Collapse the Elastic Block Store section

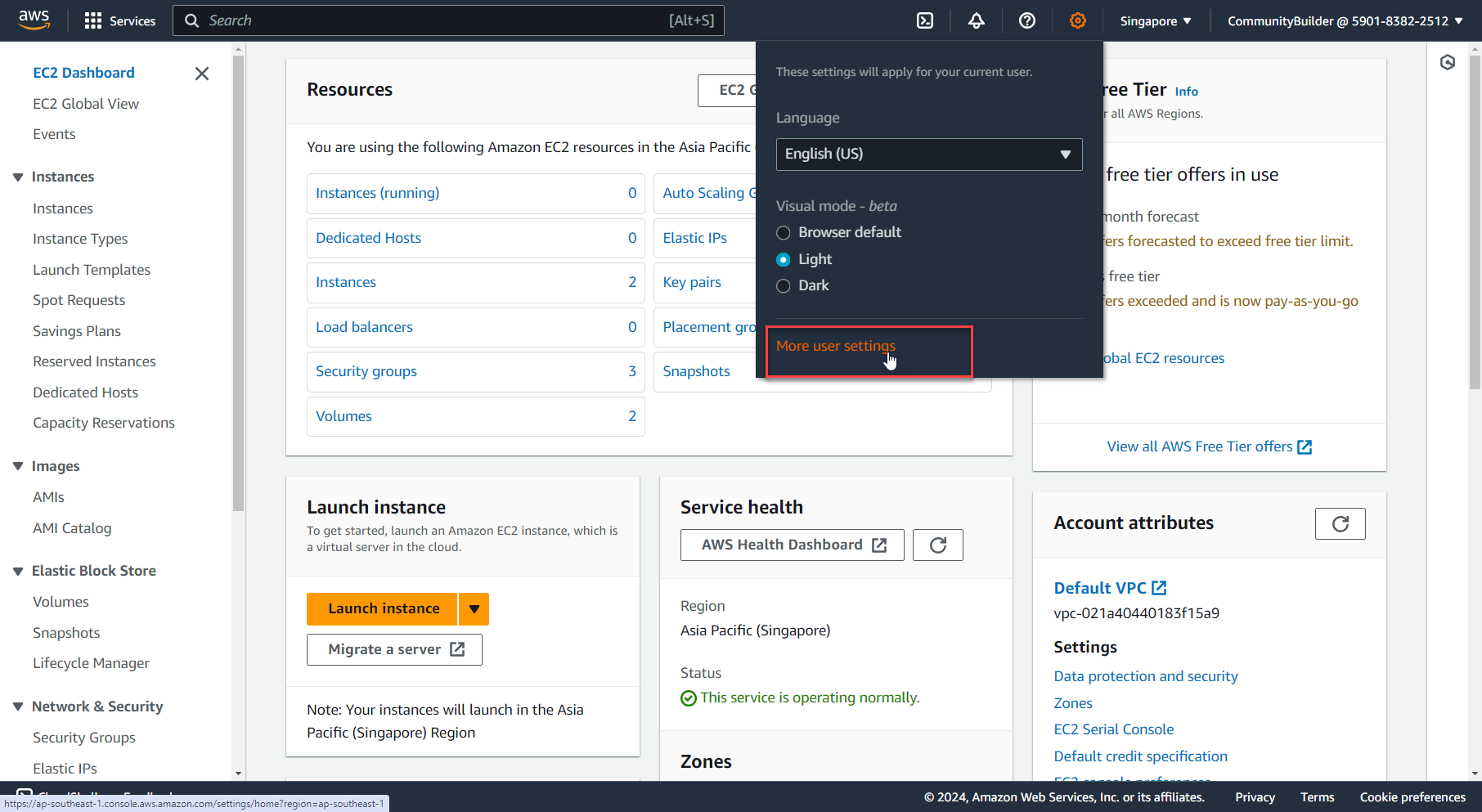[18, 570]
